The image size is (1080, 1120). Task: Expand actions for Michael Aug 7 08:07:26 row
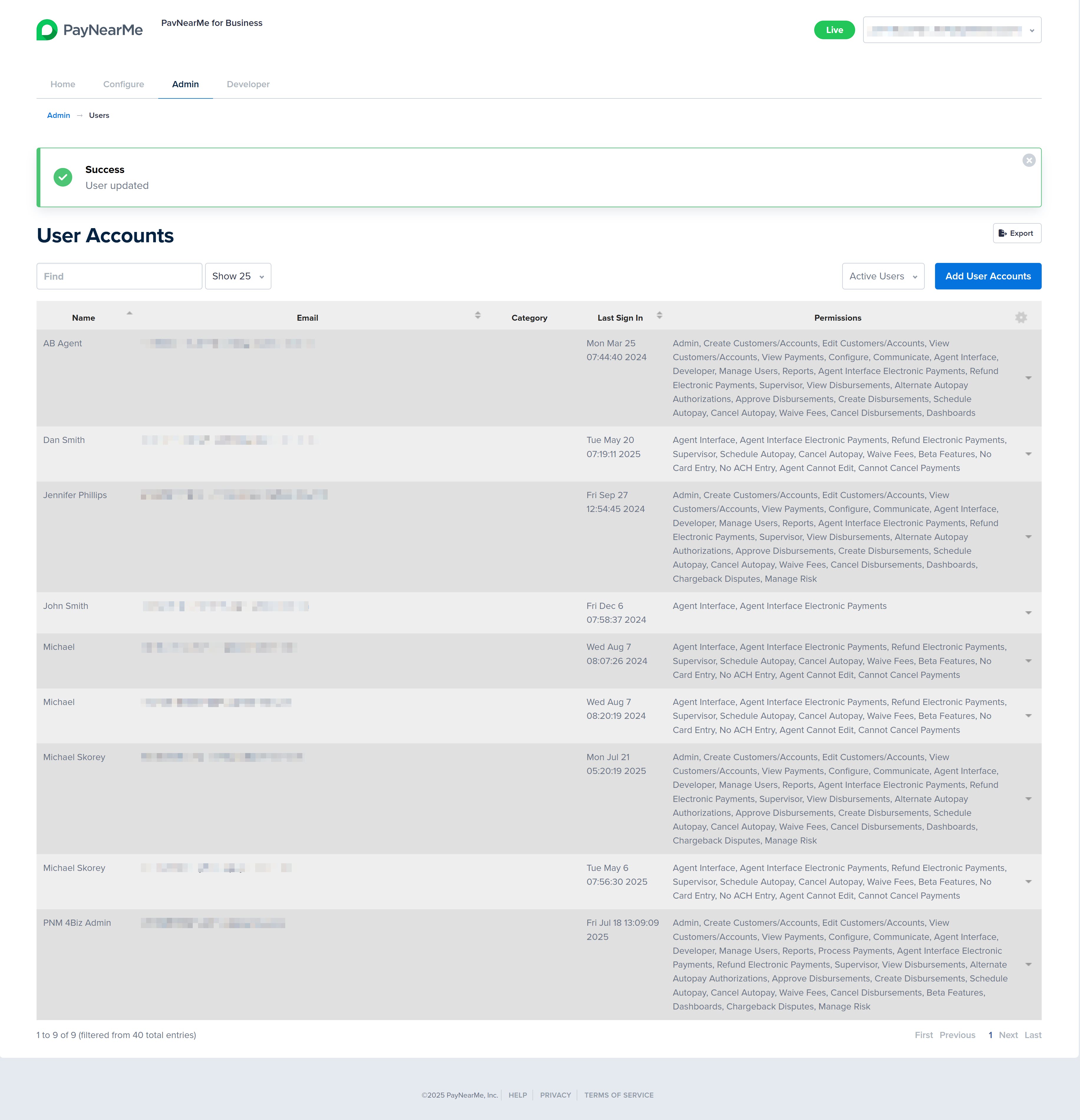pos(1028,661)
